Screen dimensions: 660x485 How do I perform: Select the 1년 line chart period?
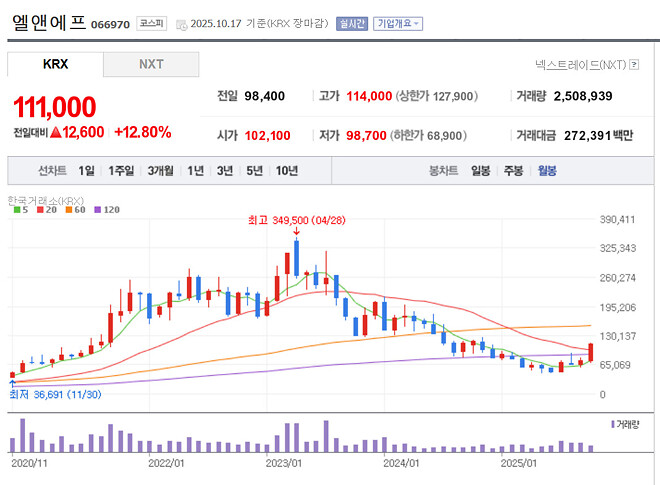(x=196, y=171)
